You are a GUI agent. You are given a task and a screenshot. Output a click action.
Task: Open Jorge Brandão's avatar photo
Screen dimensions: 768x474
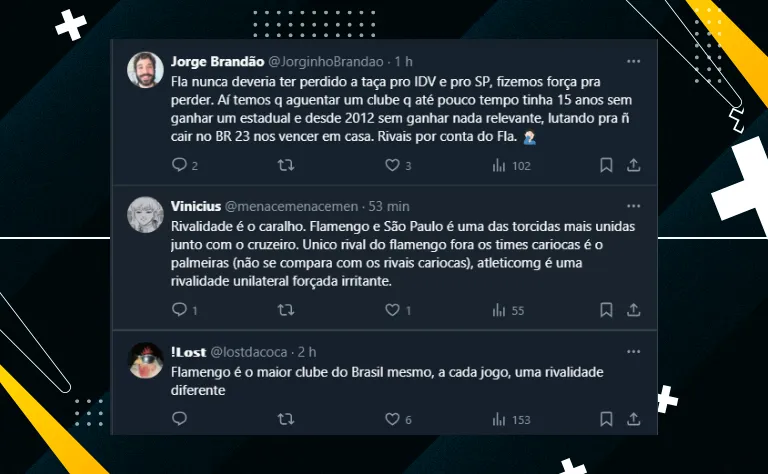pos(145,70)
